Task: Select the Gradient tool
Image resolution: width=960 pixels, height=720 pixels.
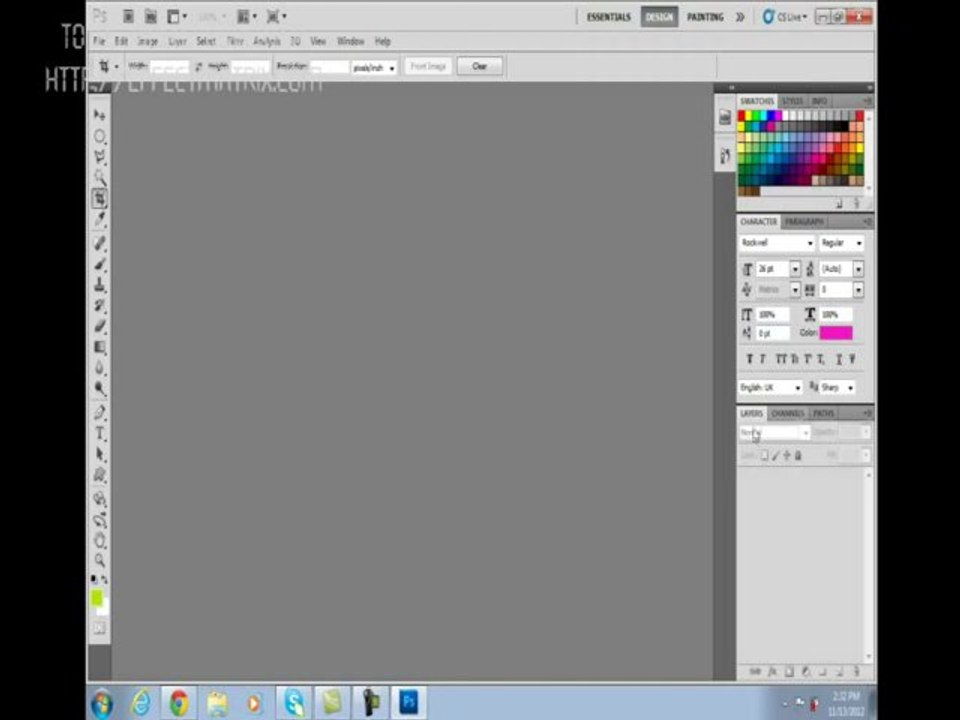Action: 100,347
